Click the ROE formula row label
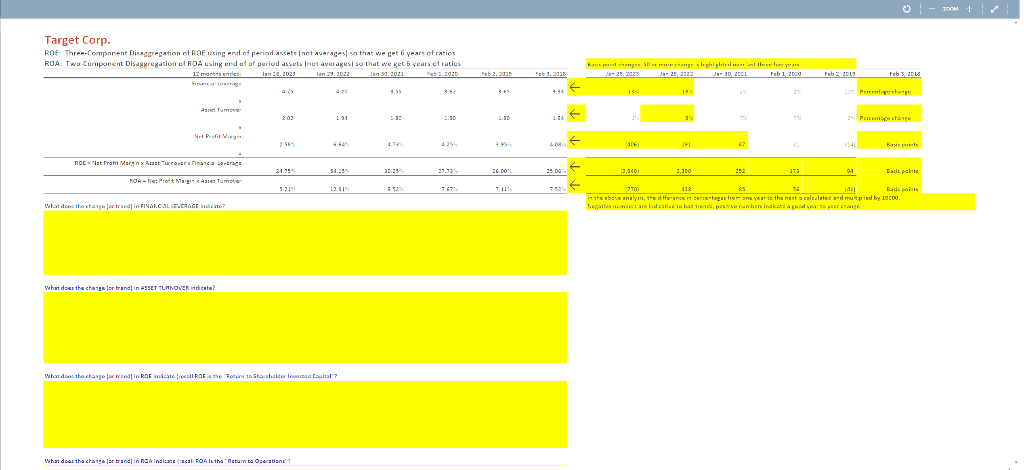This screenshot has height=470, width=1024. pos(157,162)
